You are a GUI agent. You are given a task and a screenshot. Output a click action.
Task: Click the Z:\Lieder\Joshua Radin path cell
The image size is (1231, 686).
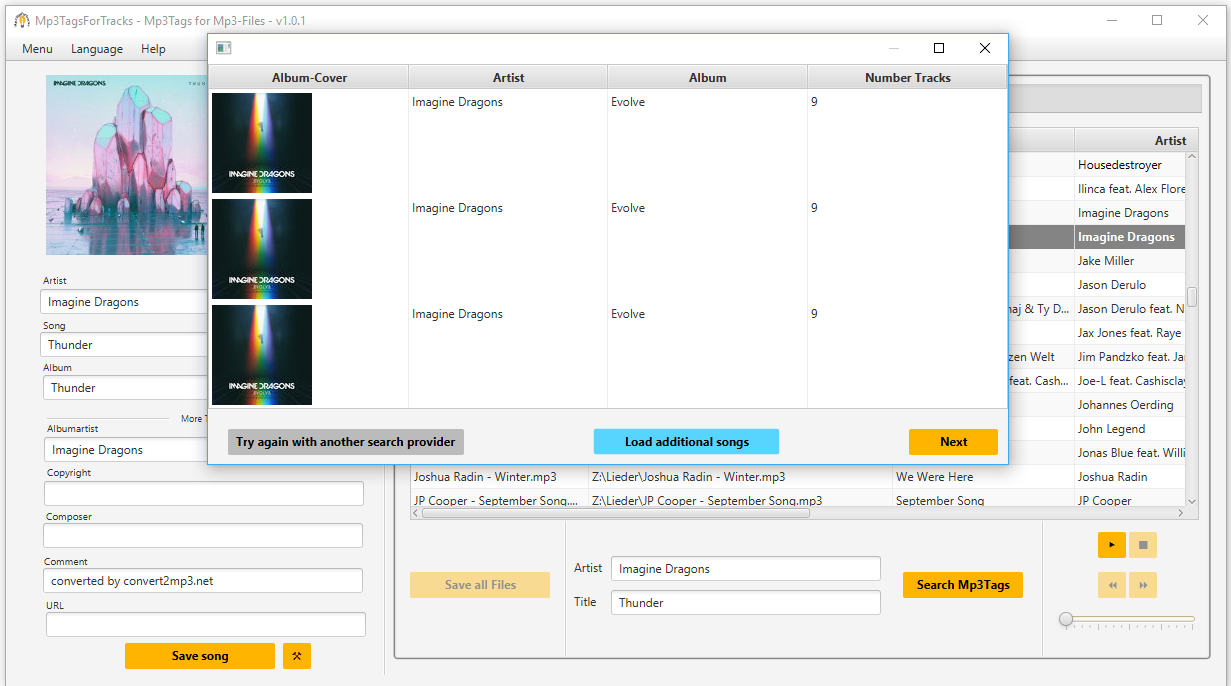739,477
